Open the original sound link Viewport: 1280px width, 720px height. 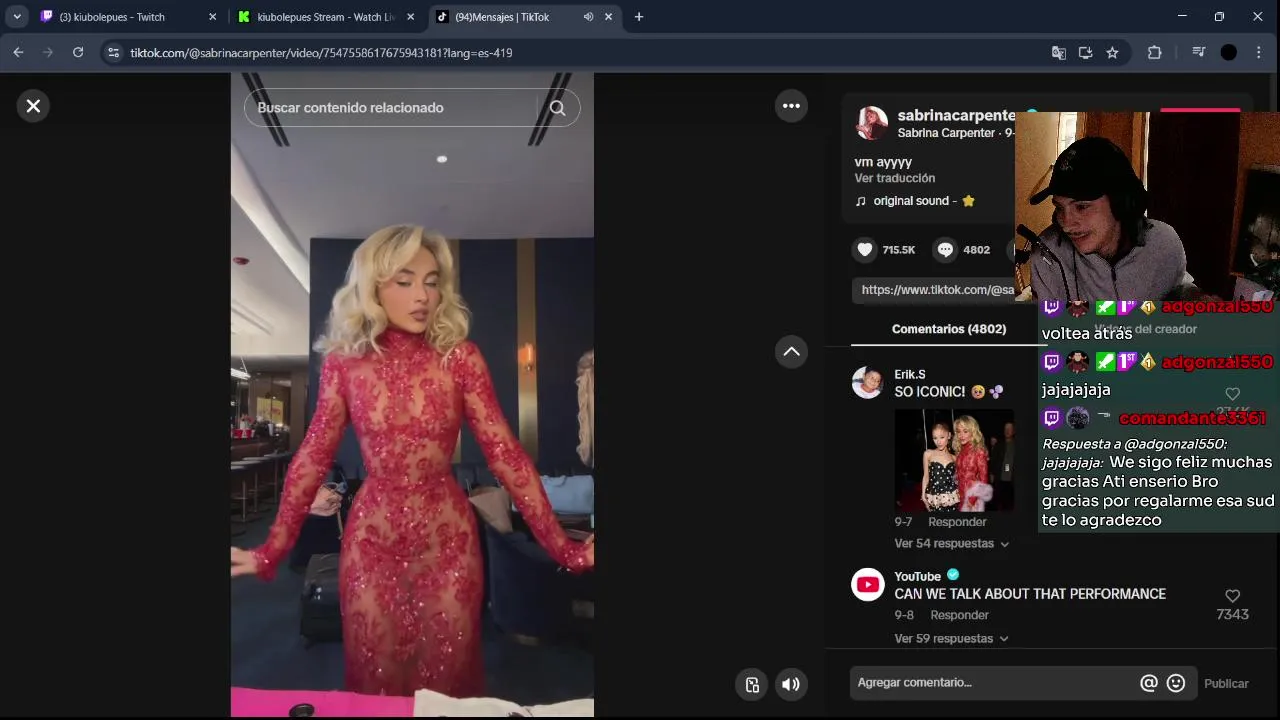(x=915, y=201)
